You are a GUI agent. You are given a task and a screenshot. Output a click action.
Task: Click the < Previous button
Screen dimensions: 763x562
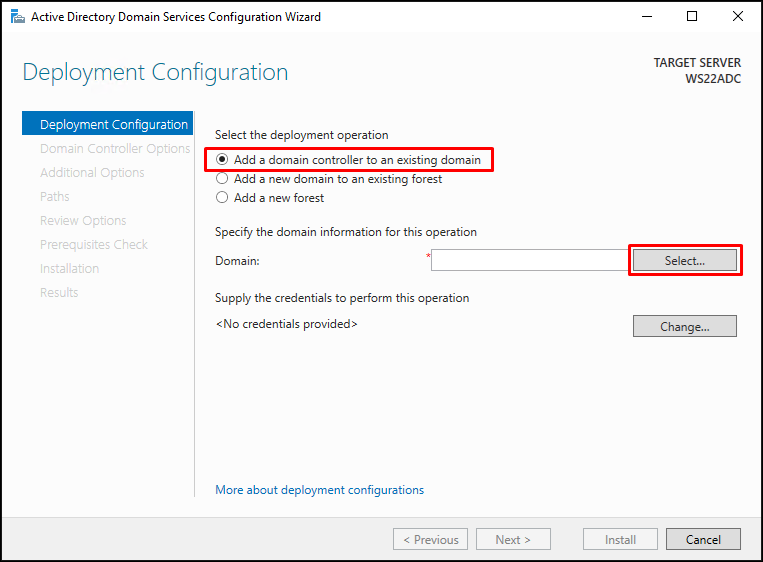coord(431,540)
